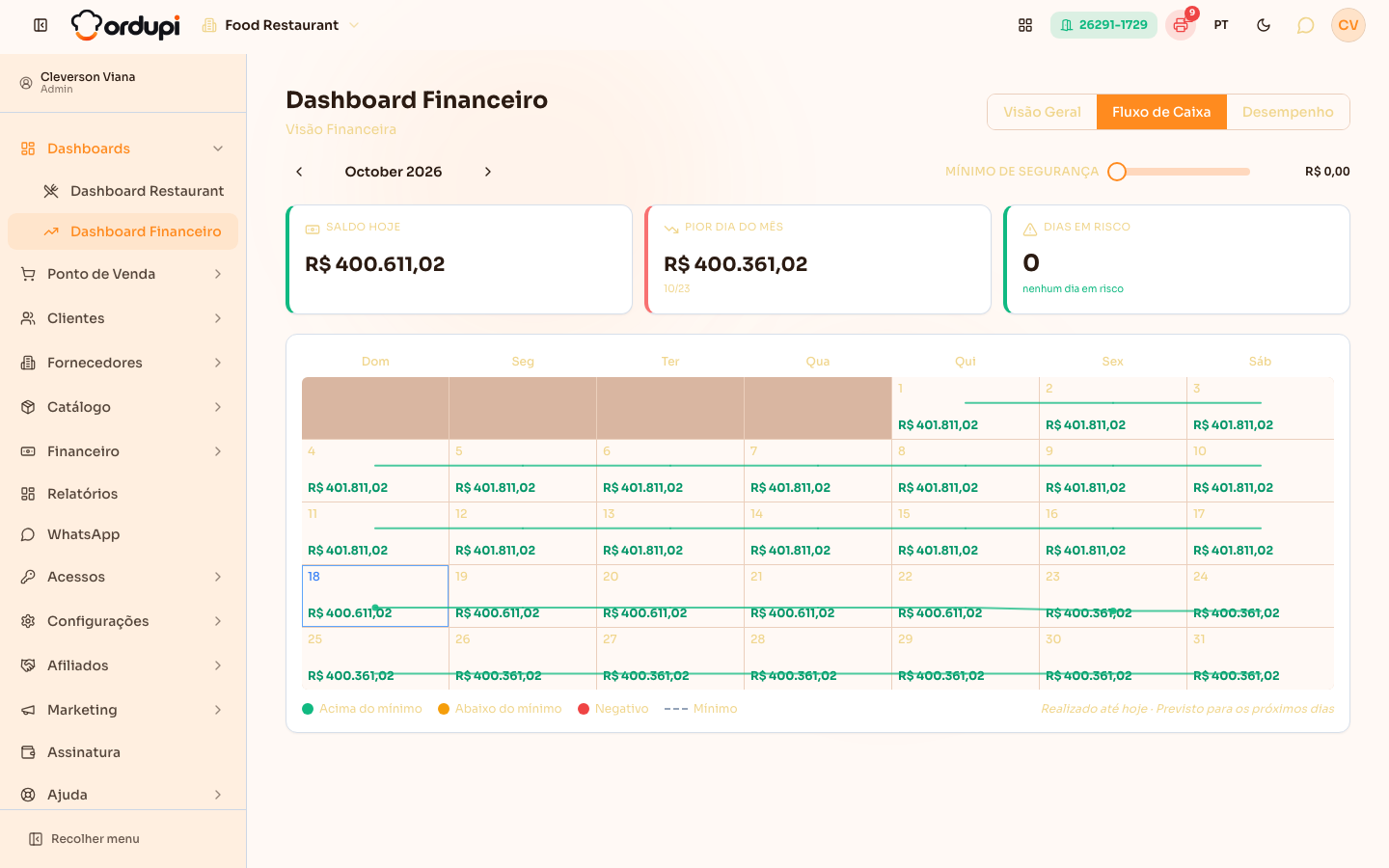Go to next month arrow
The image size is (1389, 868).
tap(488, 172)
